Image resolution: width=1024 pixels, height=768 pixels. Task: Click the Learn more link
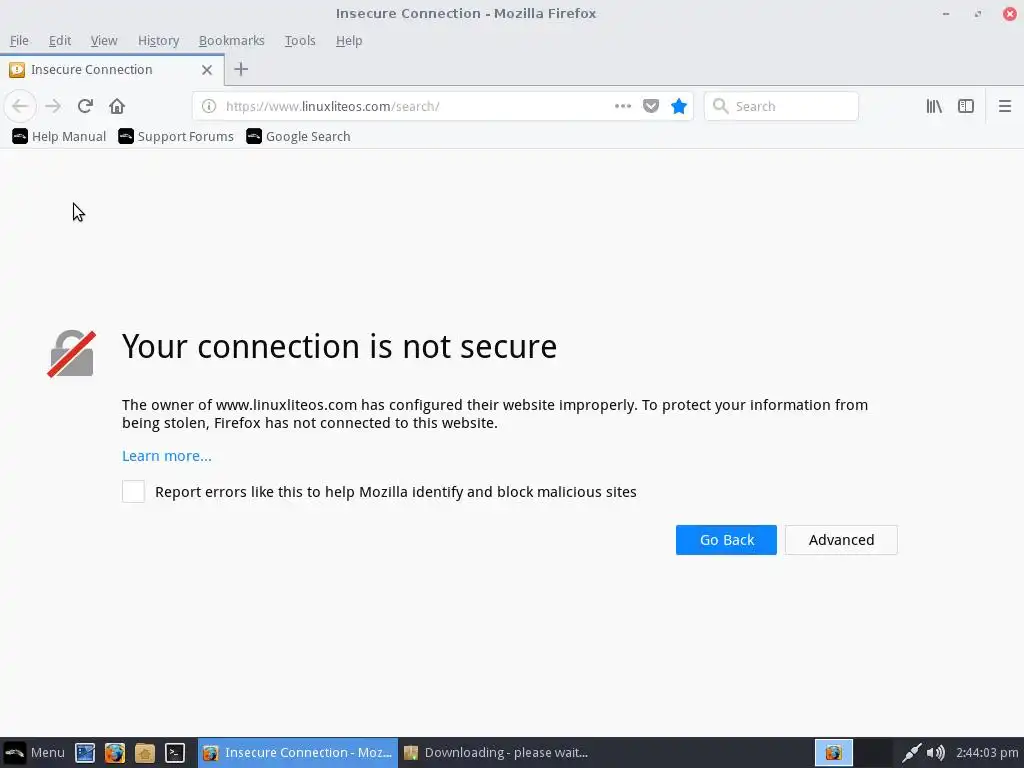167,456
